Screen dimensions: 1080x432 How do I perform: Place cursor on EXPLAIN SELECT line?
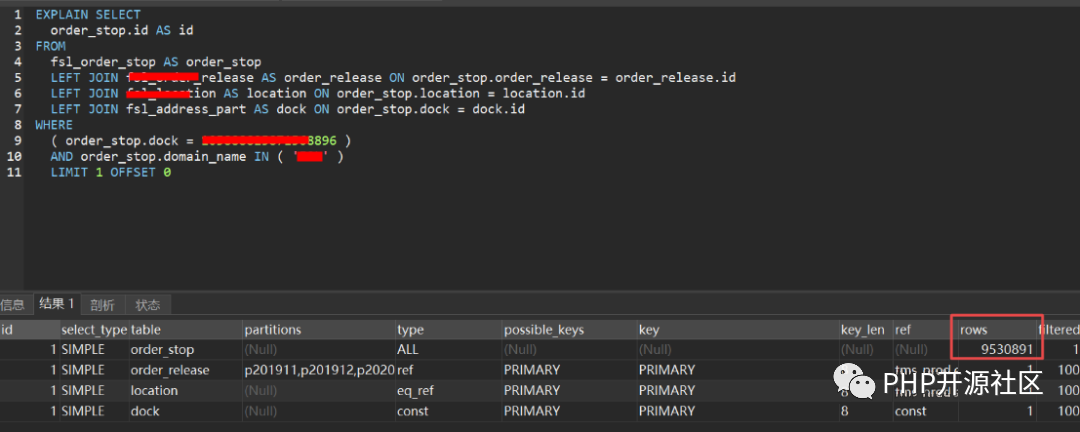88,14
